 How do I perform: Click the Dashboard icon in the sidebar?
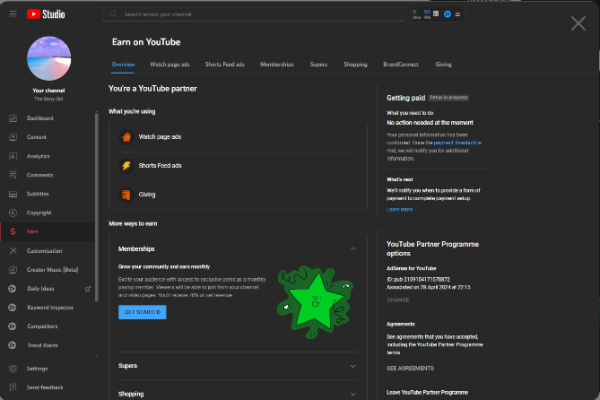[x=13, y=119]
